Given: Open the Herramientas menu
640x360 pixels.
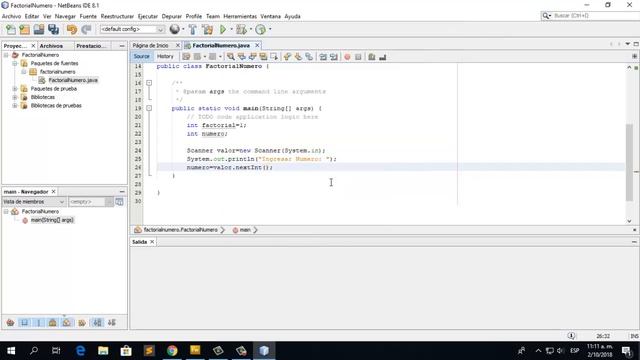Looking at the screenshot, I should (240, 16).
